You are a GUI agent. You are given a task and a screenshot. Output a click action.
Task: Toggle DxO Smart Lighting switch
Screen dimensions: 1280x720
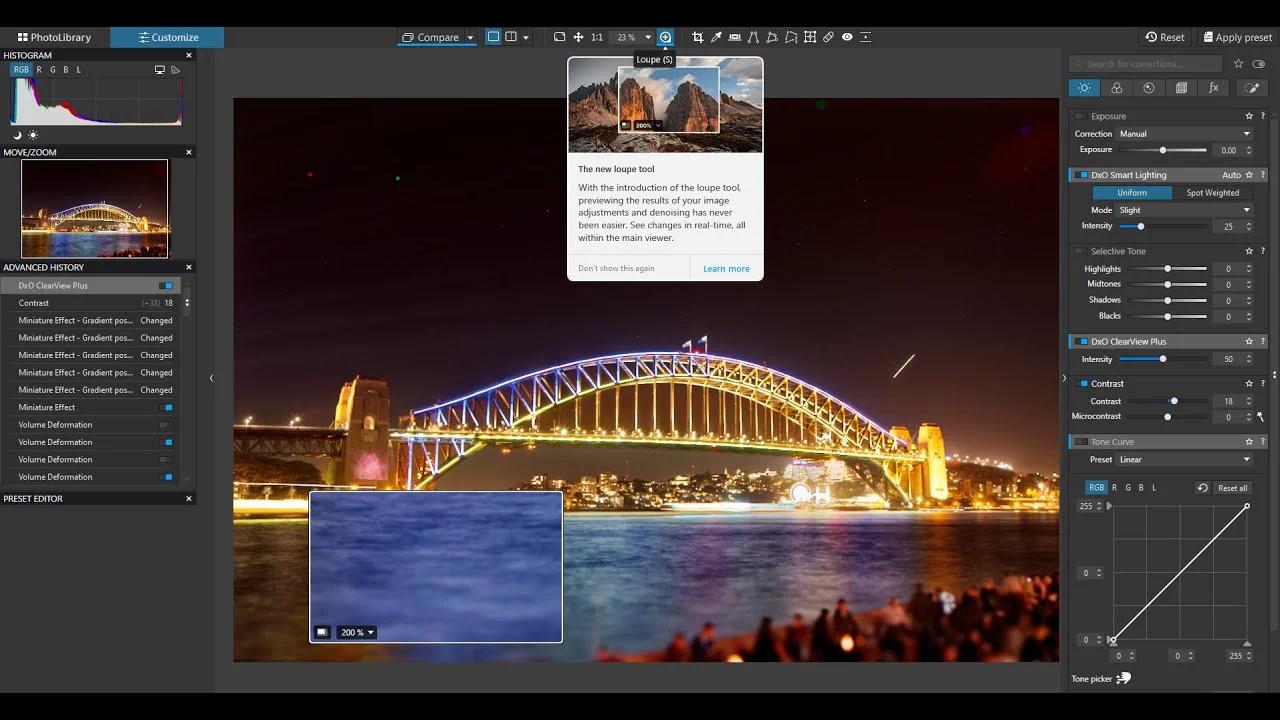point(1081,175)
